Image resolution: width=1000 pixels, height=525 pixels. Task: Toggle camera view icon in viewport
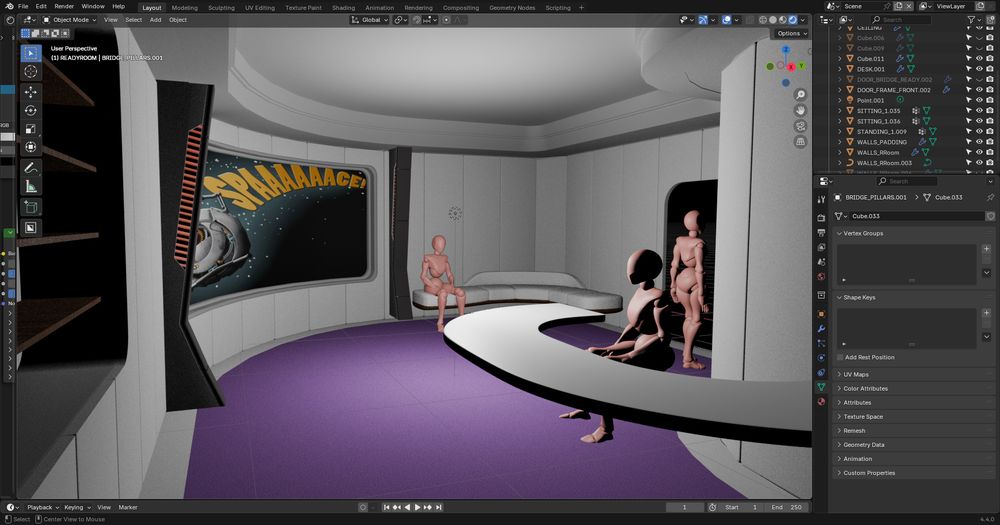(800, 126)
